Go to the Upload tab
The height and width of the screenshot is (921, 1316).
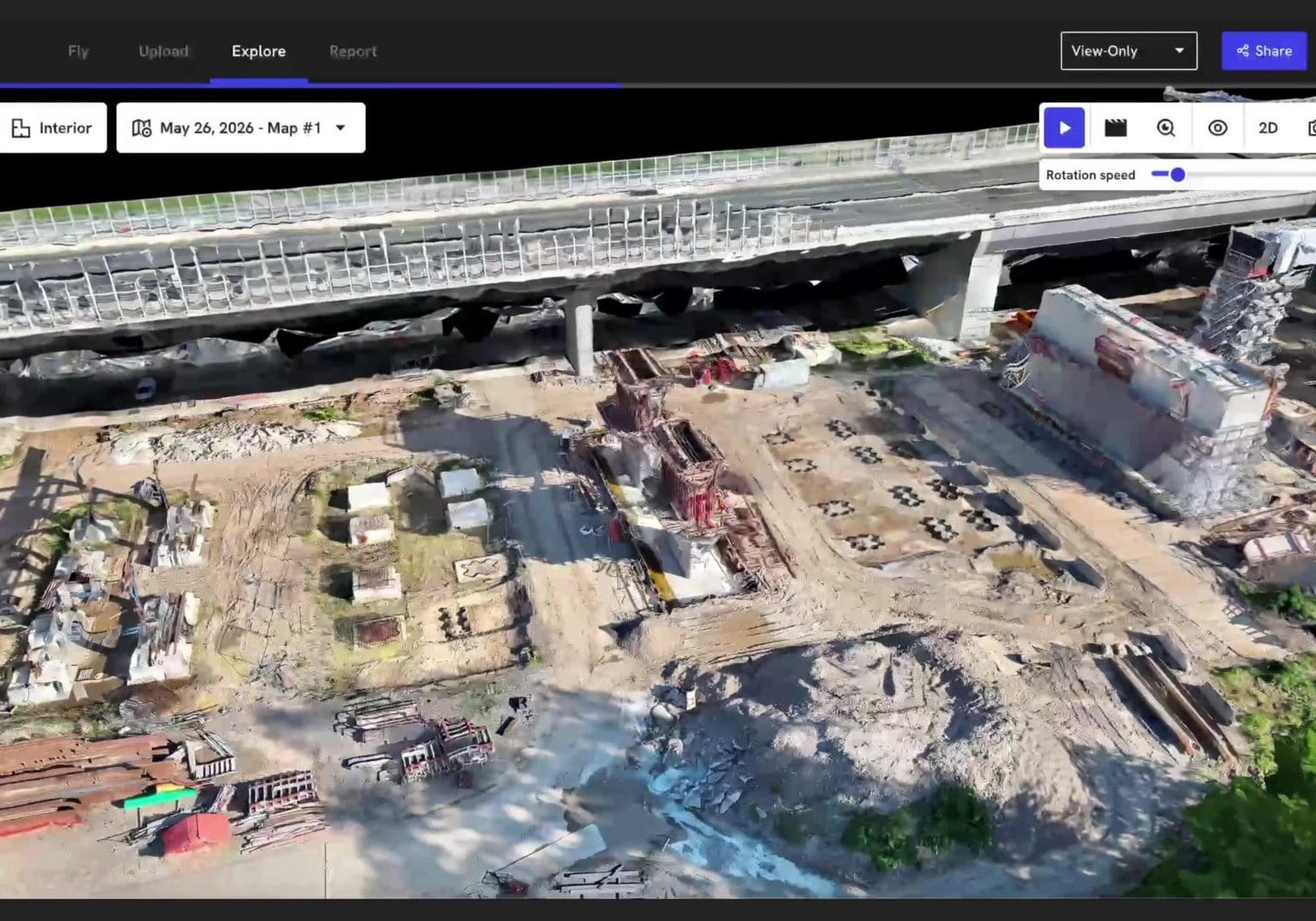point(164,51)
